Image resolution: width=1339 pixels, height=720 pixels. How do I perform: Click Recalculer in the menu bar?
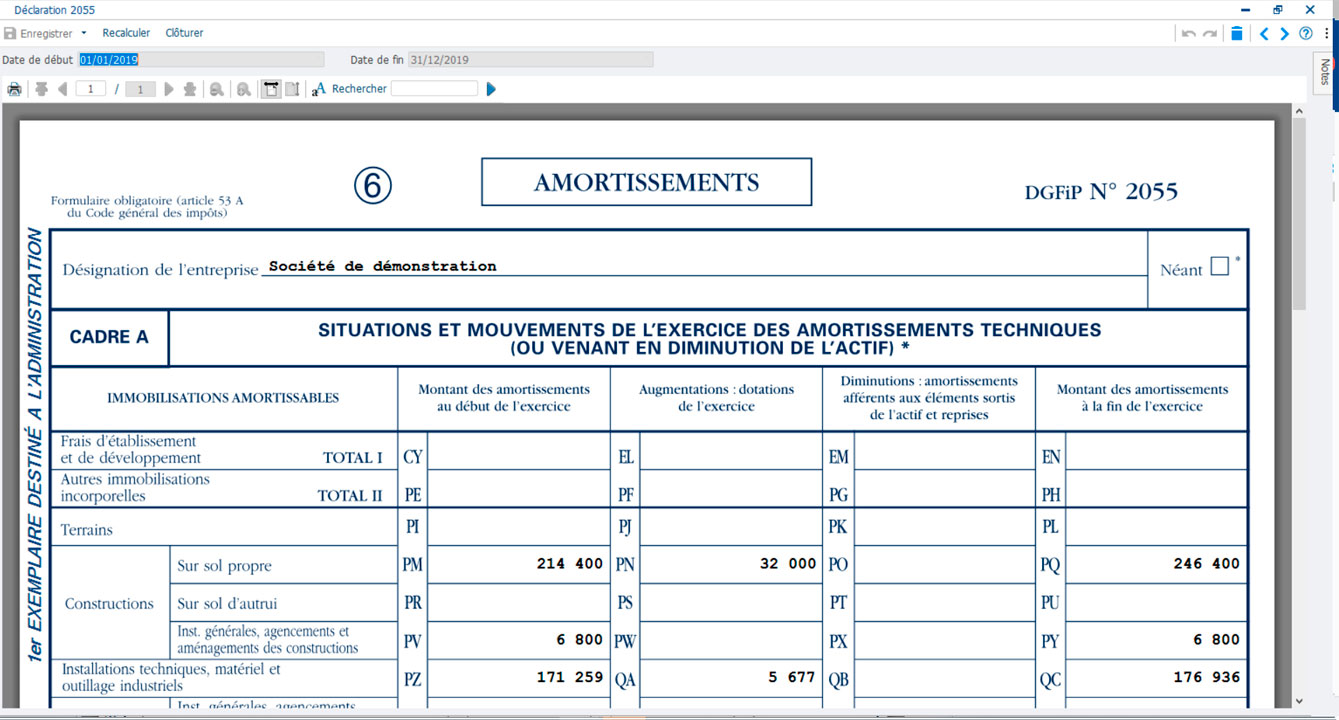(x=126, y=33)
